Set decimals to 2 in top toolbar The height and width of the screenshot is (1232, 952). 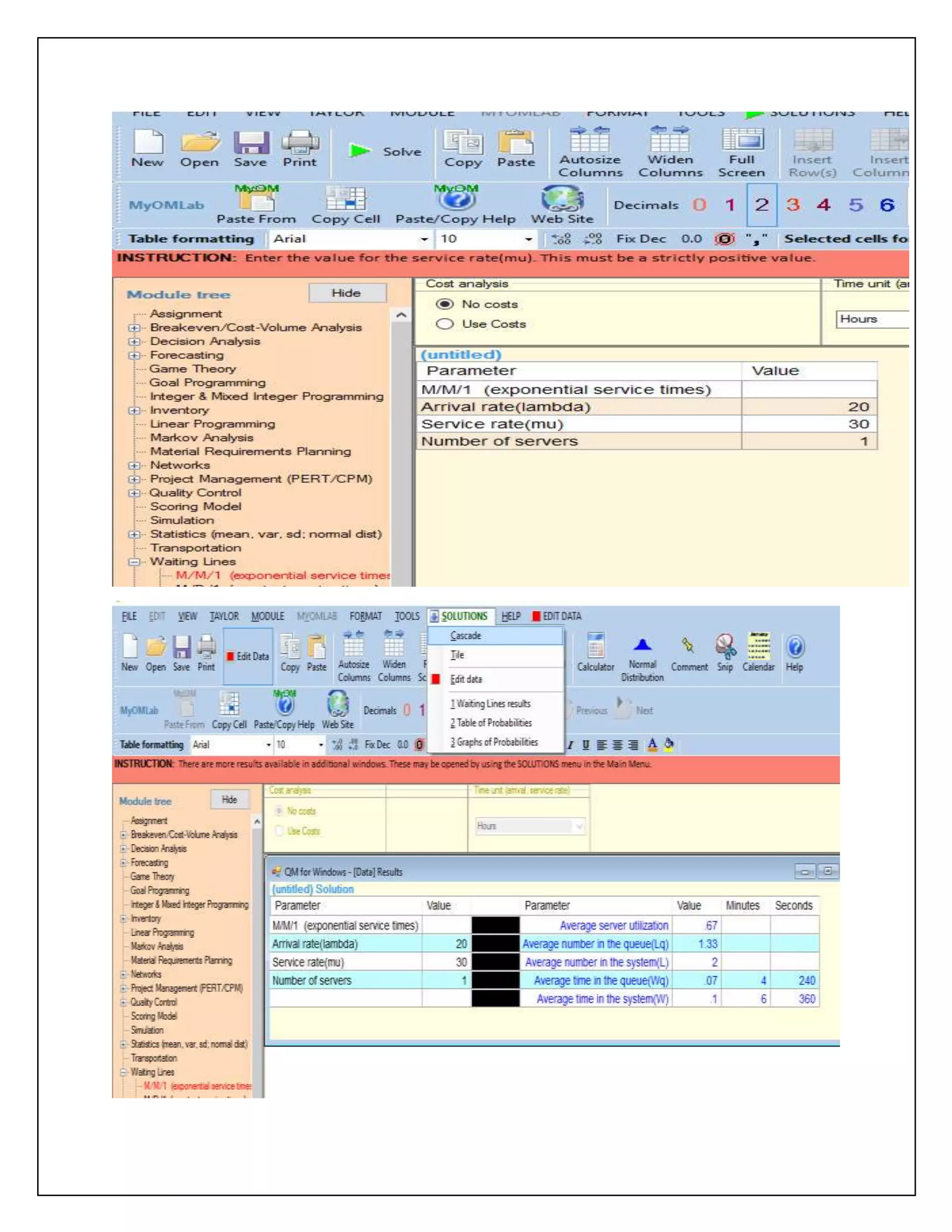click(761, 205)
